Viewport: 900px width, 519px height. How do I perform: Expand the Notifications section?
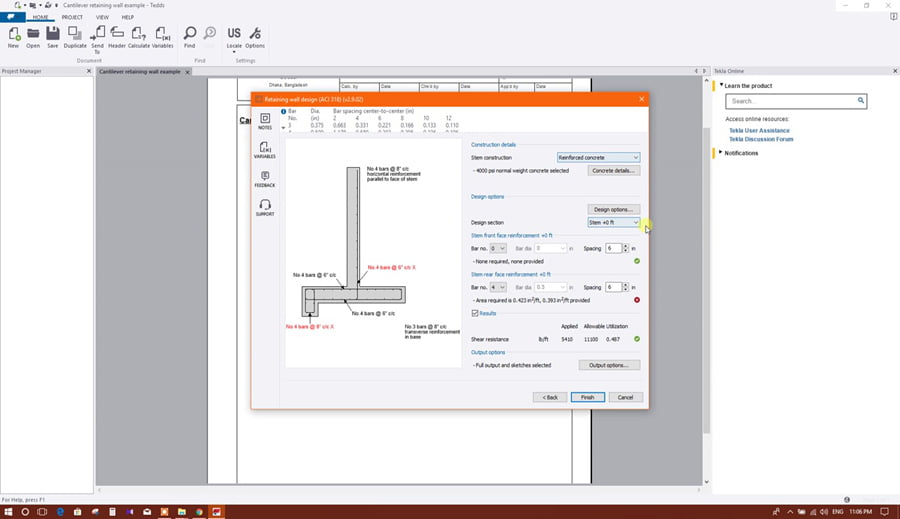721,153
